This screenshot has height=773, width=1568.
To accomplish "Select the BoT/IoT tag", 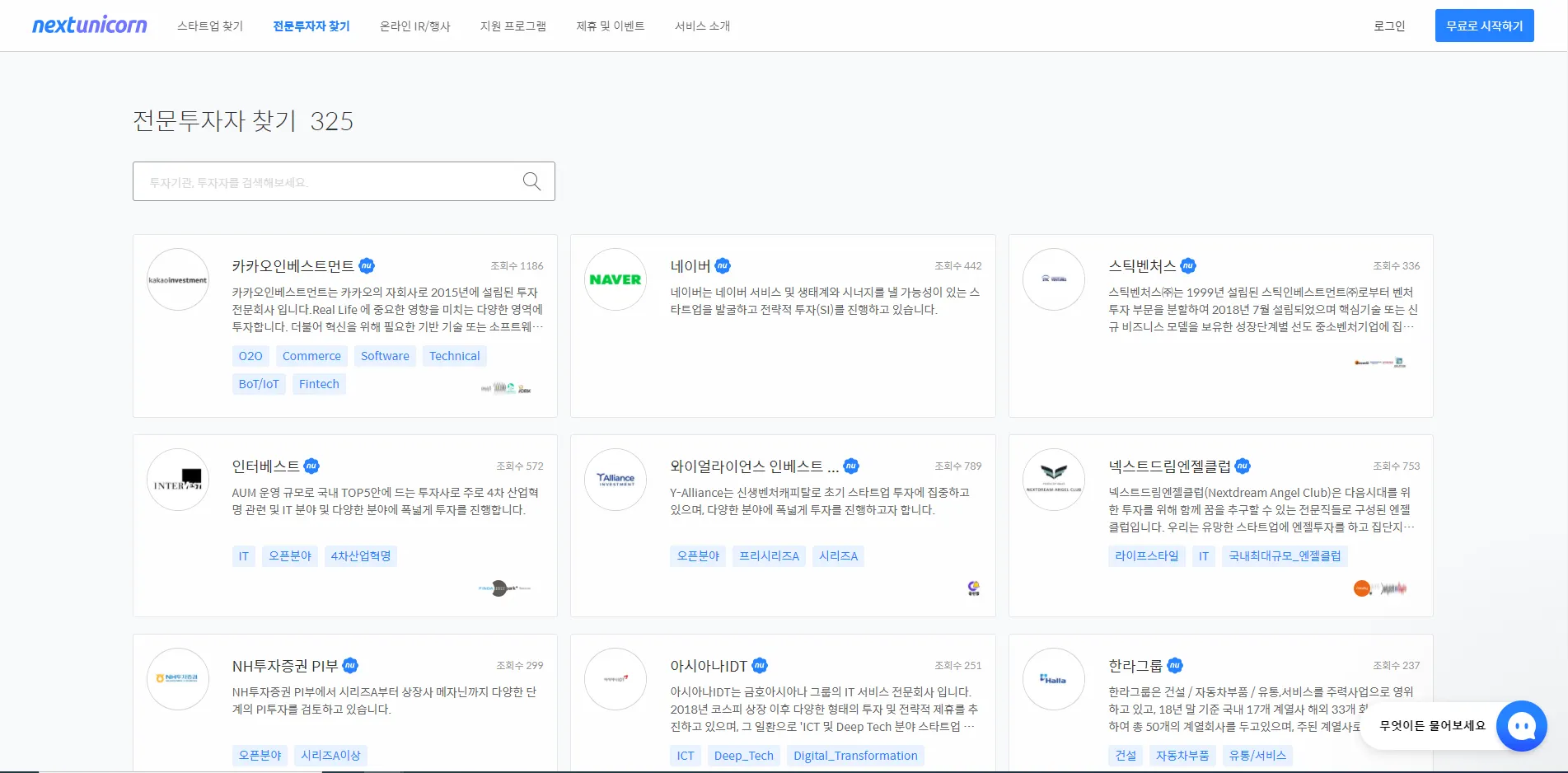I will 259,384.
